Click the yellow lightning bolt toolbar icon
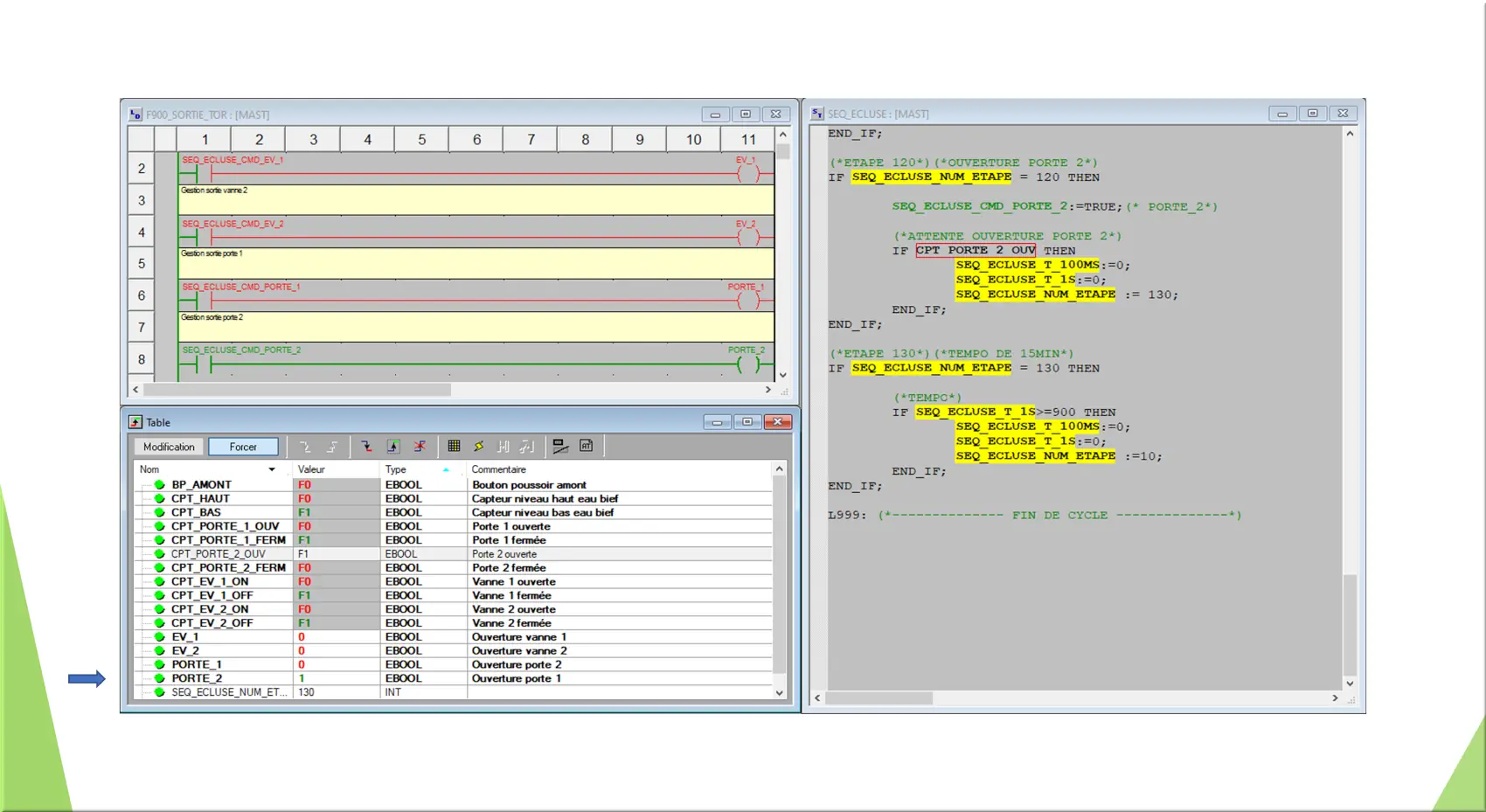The image size is (1486, 812). click(x=479, y=447)
